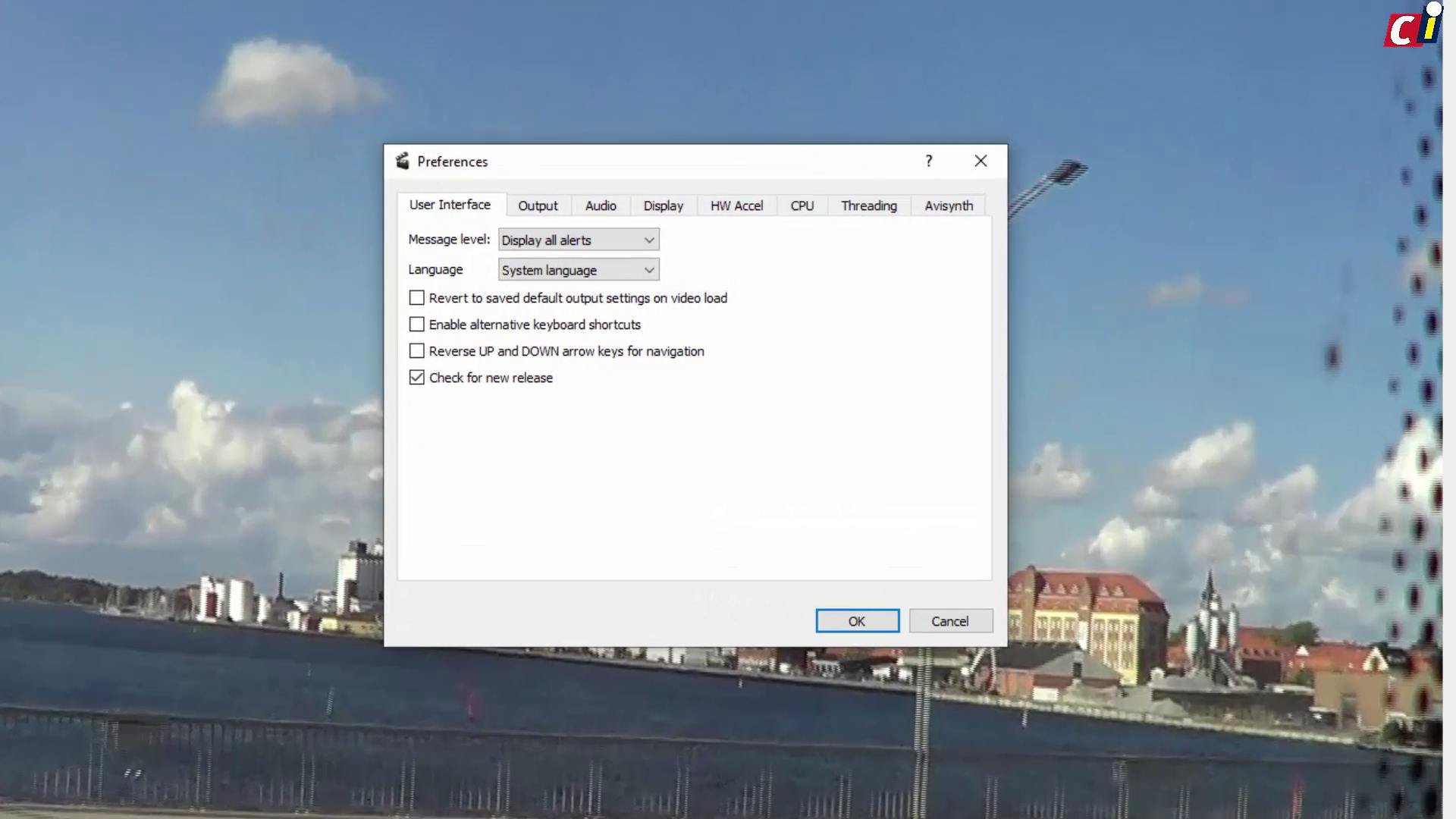Image resolution: width=1456 pixels, height=819 pixels.
Task: Click the chevron on Display all alerts
Action: tap(648, 240)
